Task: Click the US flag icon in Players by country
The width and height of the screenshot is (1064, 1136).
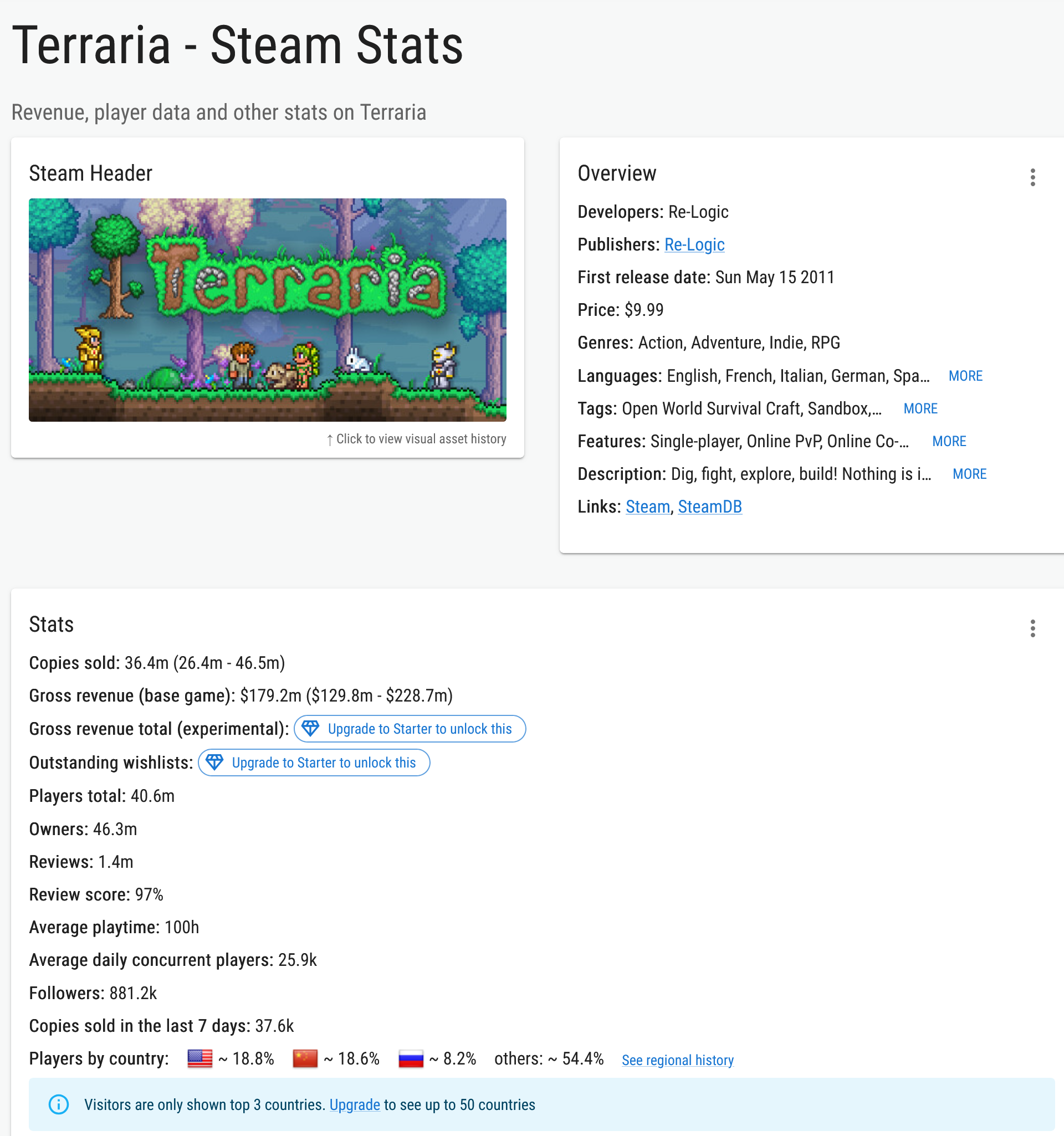Action: (200, 1058)
